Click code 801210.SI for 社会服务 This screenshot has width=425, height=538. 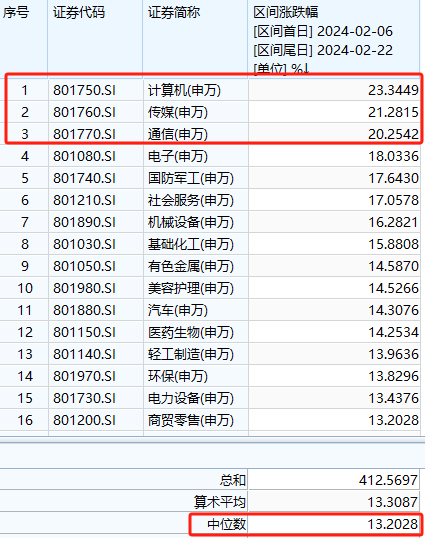pos(84,200)
